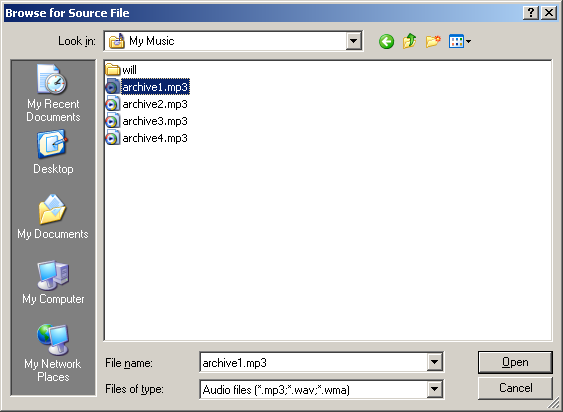This screenshot has width=563, height=412.
Task: Jump to Desktop in places bar
Action: pyautogui.click(x=53, y=153)
